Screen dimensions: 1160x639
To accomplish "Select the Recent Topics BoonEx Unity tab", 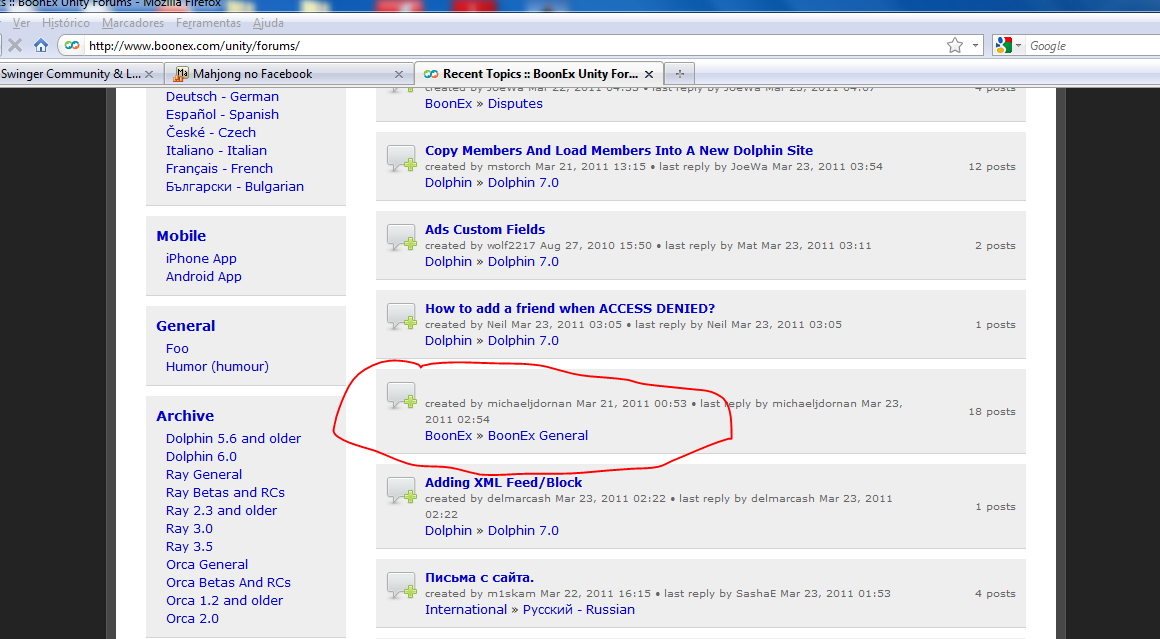I will pos(538,74).
